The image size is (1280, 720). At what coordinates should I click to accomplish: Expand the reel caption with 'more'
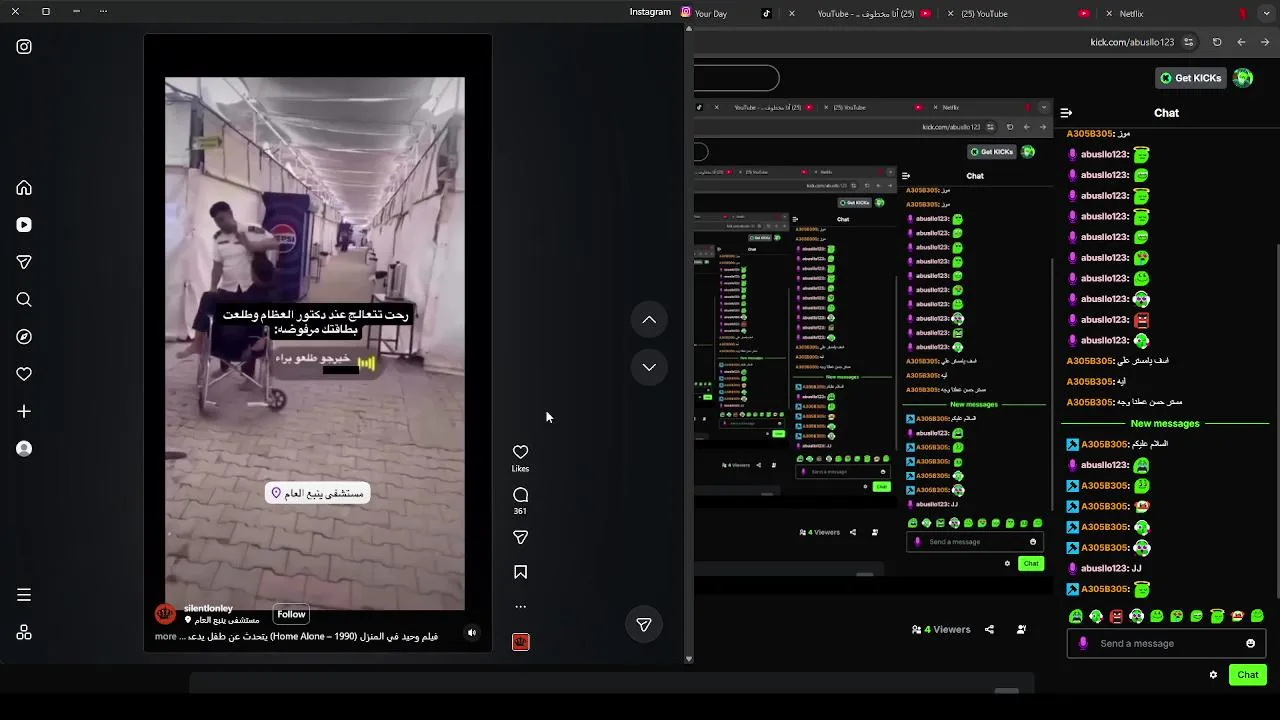pyautogui.click(x=166, y=636)
